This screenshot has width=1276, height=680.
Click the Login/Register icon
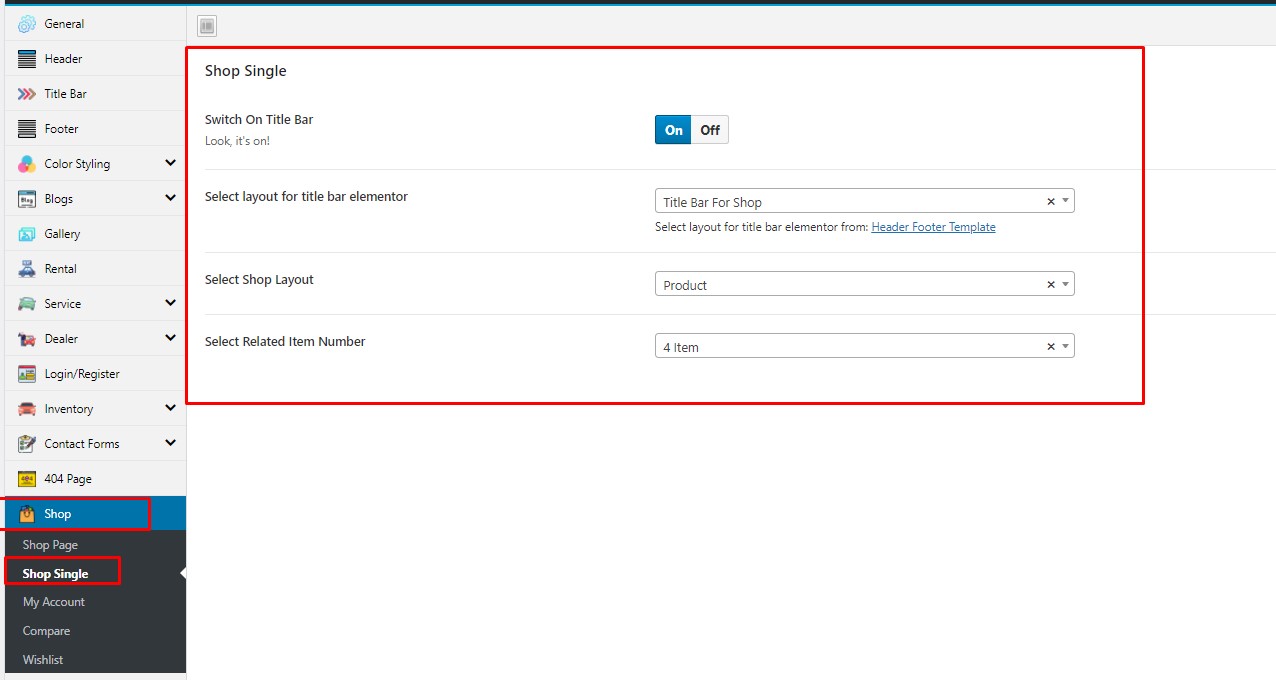[27, 374]
